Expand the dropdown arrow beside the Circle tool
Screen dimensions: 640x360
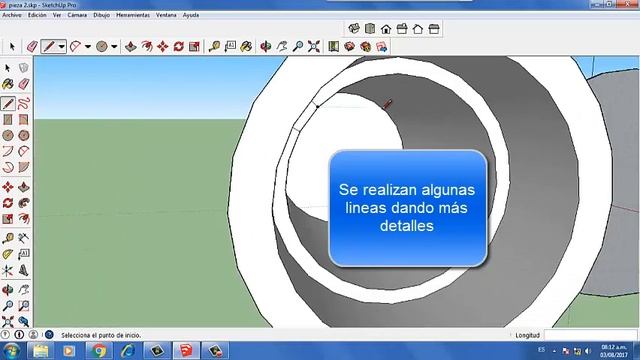coord(114,47)
